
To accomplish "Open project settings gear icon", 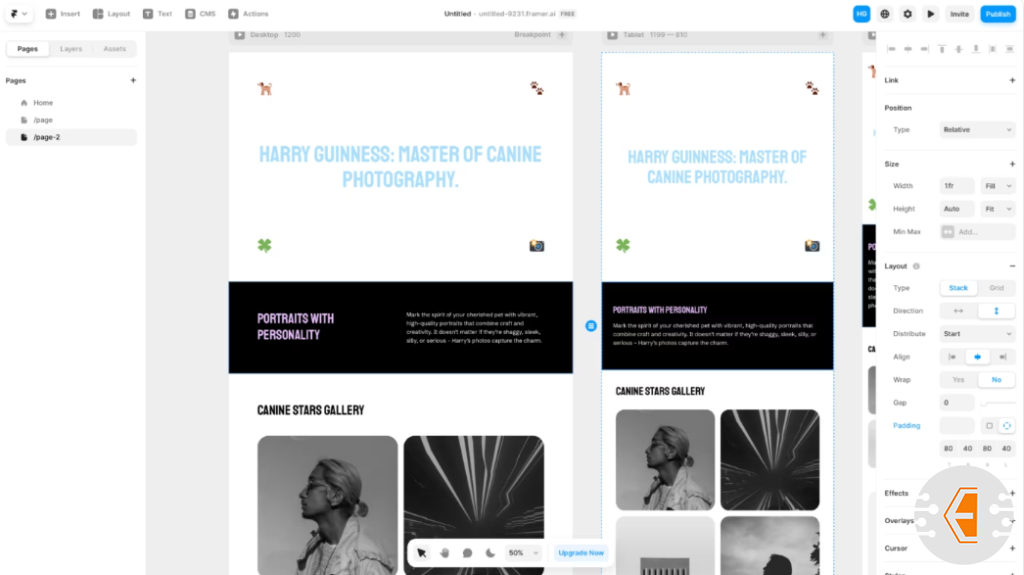I will [908, 14].
